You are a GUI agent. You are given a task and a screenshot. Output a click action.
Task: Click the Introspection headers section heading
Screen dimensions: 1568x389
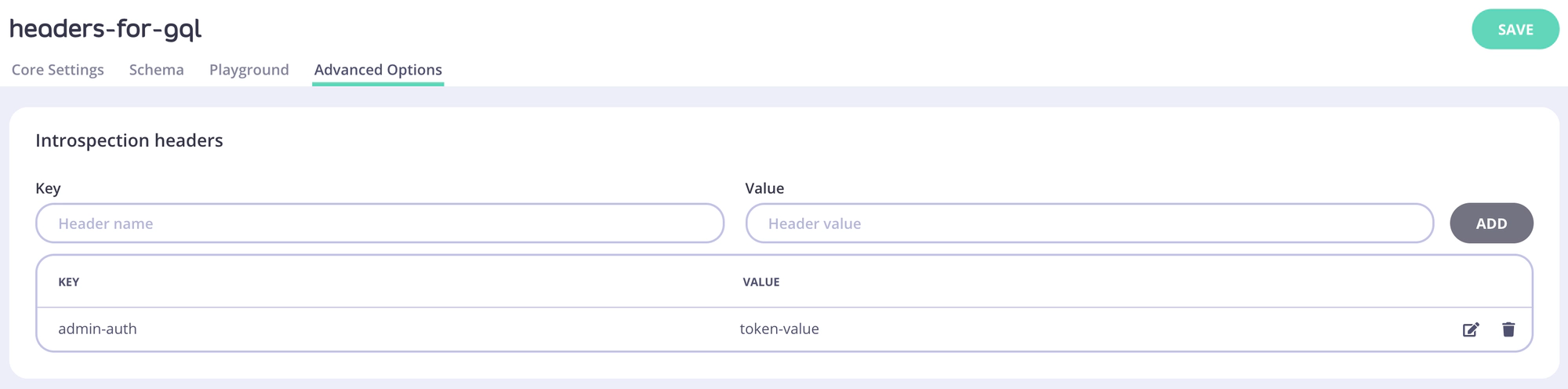129,140
